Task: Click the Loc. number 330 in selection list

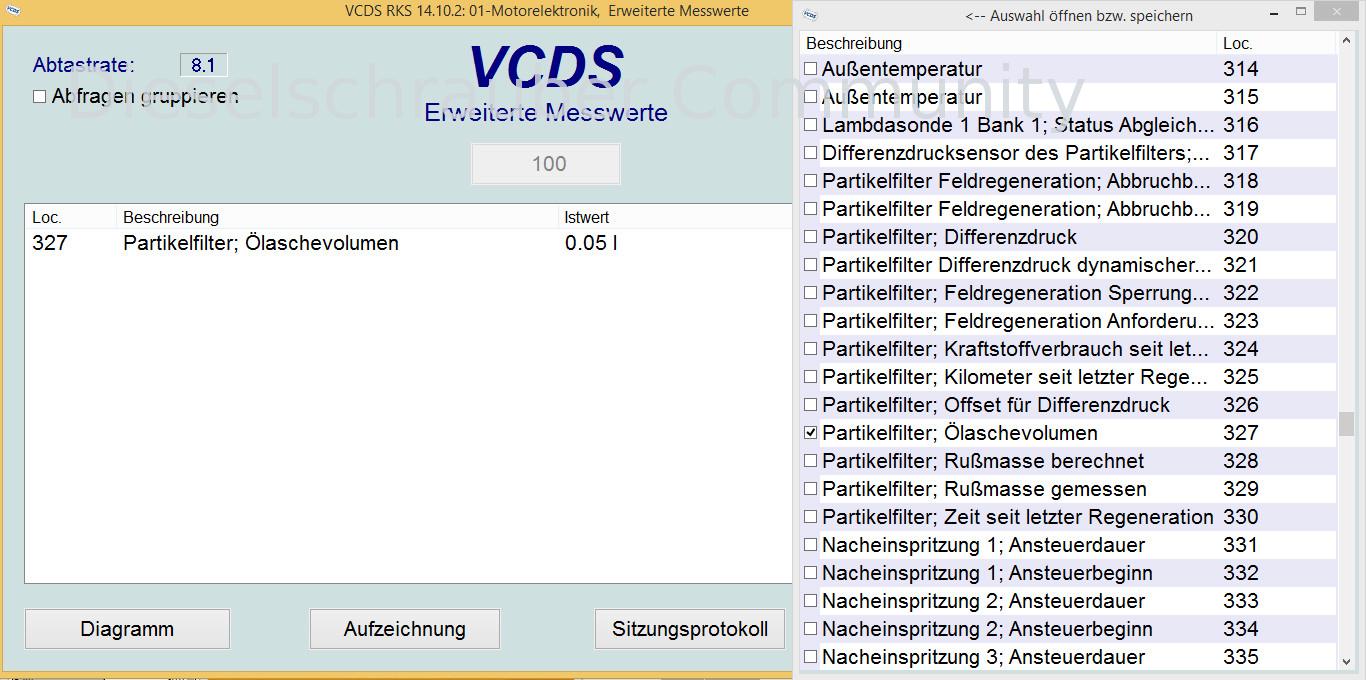Action: point(1240,517)
